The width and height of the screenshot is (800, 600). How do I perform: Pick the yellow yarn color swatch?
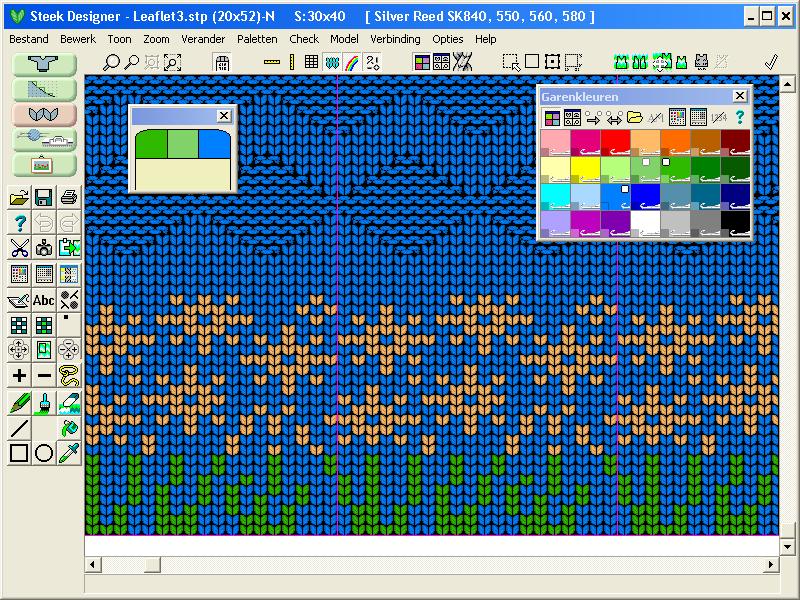585,168
